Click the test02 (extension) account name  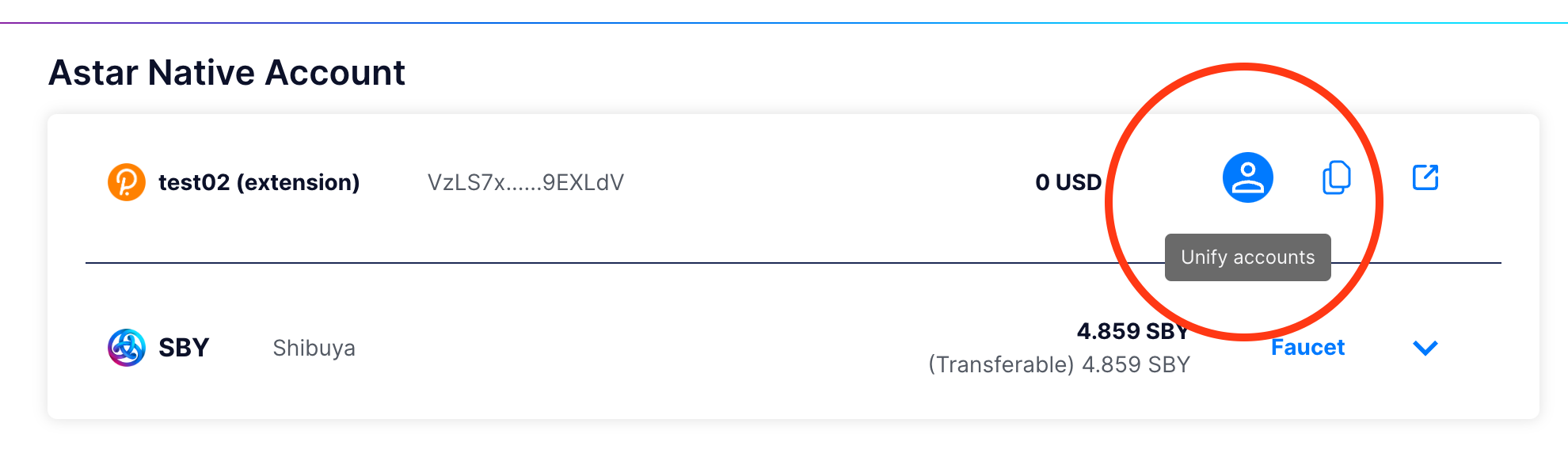coord(259,182)
